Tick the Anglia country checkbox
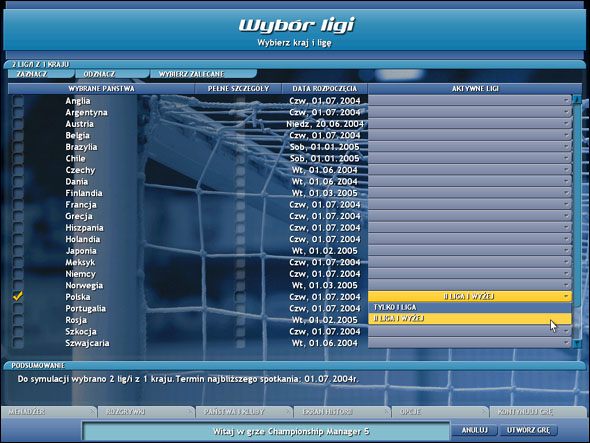The height and width of the screenshot is (443, 590). click(18, 101)
